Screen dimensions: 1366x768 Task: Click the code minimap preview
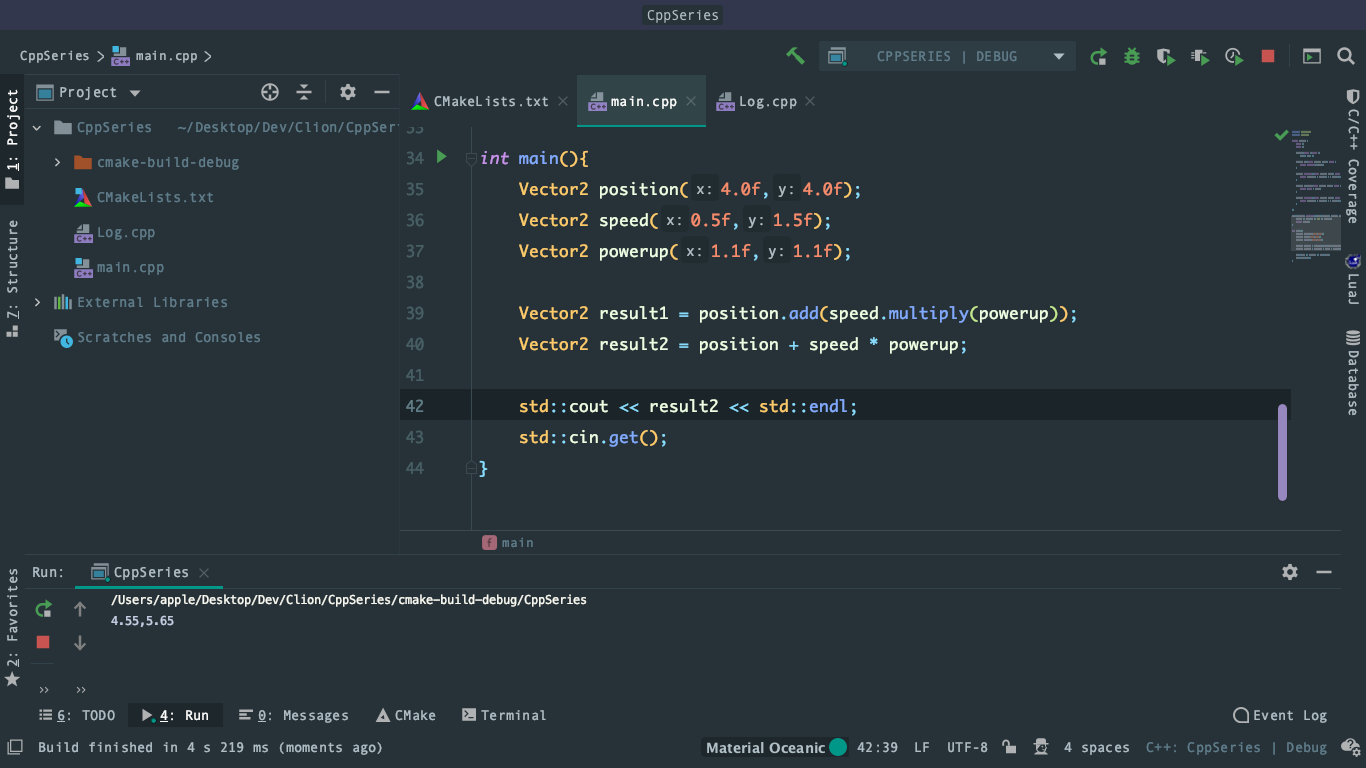[1315, 195]
